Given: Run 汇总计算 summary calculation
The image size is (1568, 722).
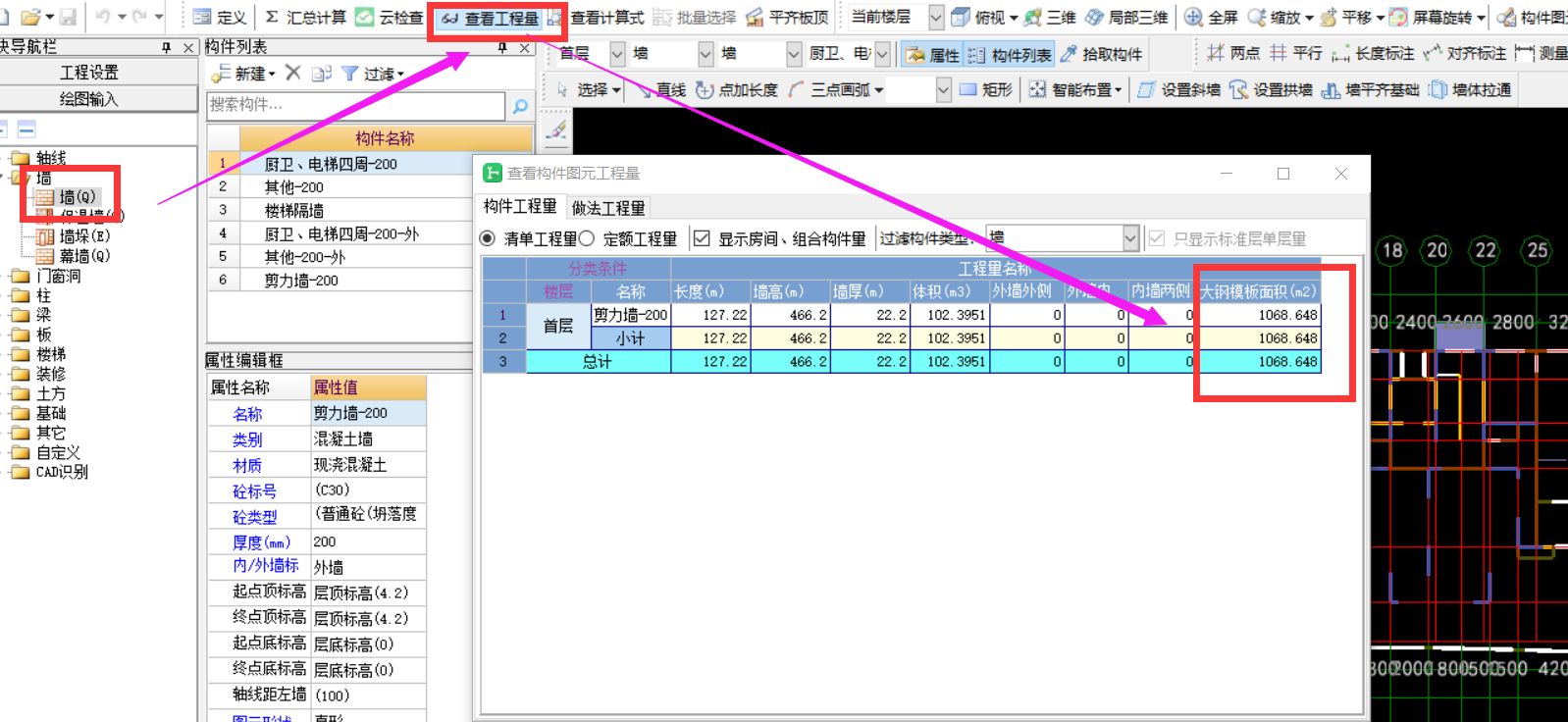Looking at the screenshot, I should click(x=305, y=17).
